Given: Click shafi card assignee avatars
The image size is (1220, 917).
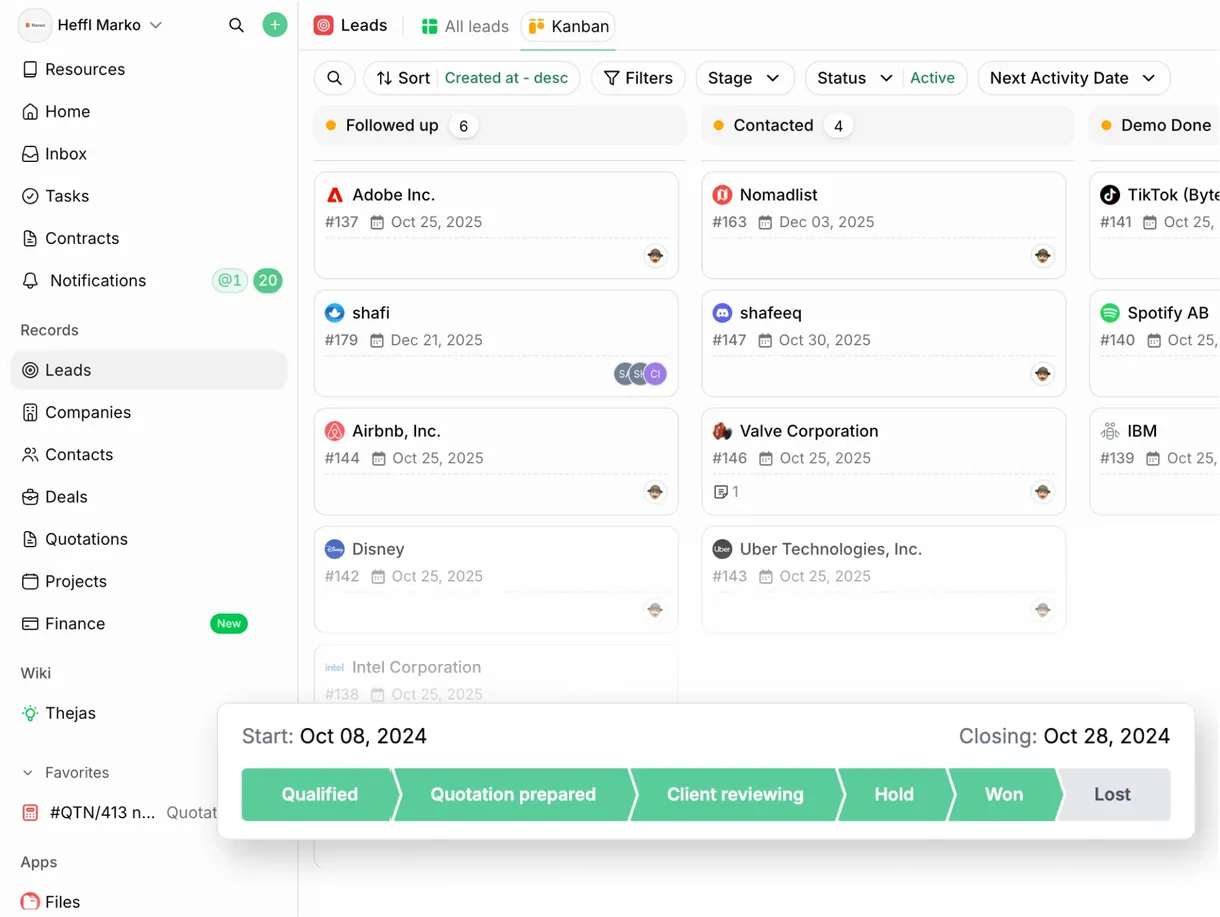Looking at the screenshot, I should 640,374.
